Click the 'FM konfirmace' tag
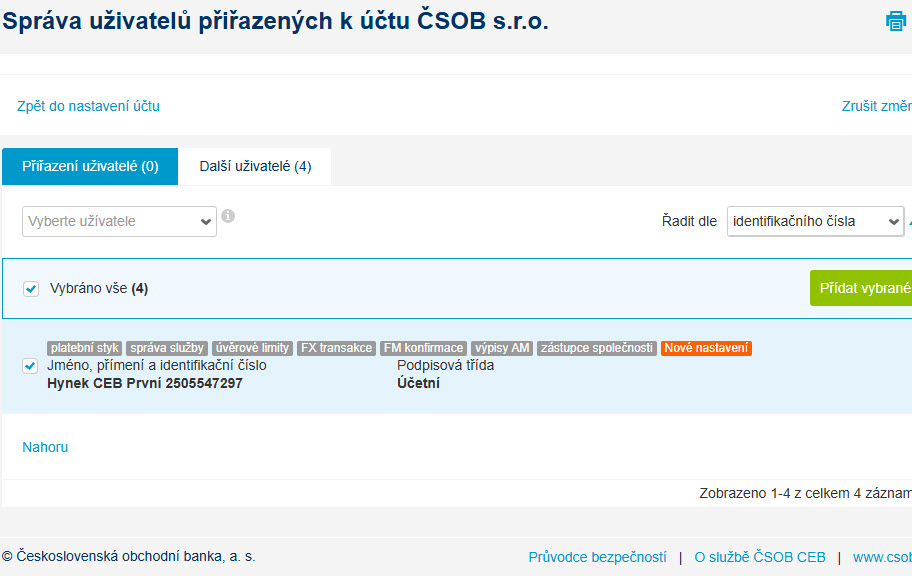The width and height of the screenshot is (912, 576). [423, 348]
